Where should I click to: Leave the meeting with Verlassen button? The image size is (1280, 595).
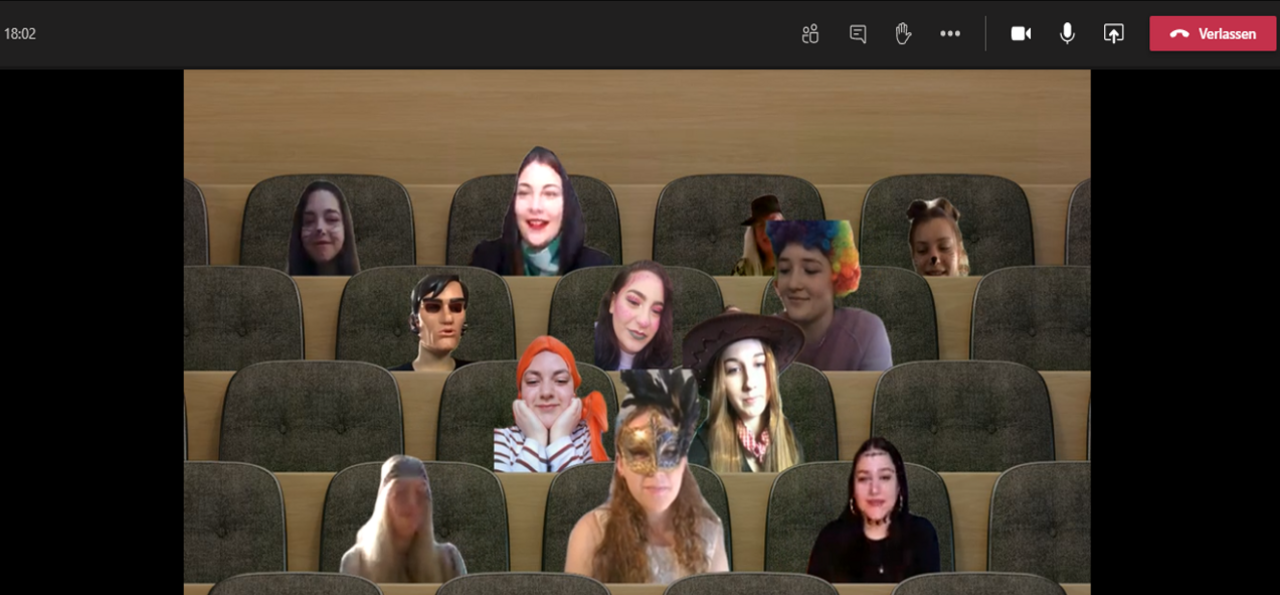pyautogui.click(x=1213, y=33)
